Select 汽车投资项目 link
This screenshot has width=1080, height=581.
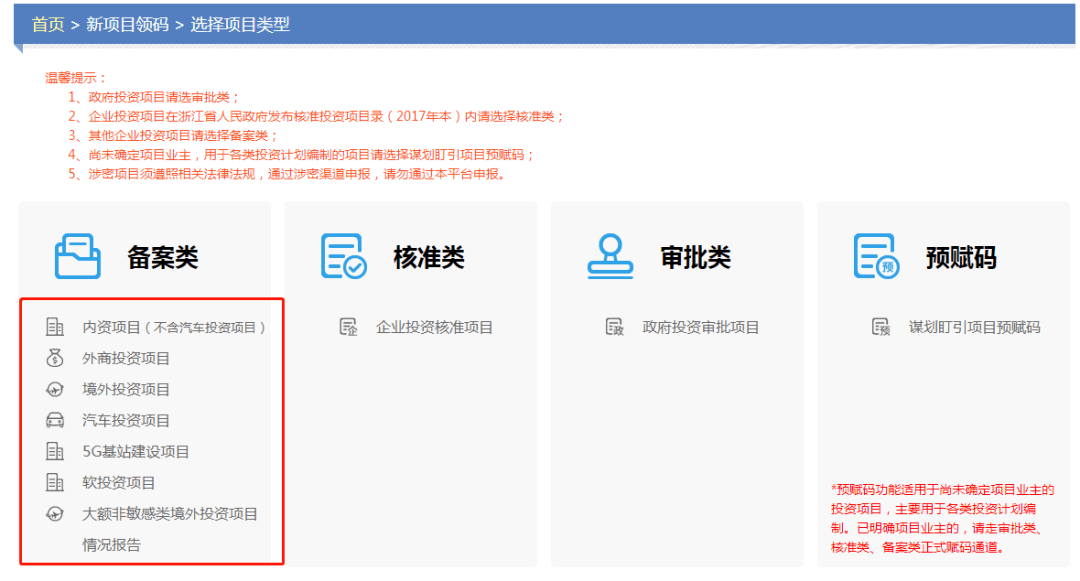(x=126, y=421)
